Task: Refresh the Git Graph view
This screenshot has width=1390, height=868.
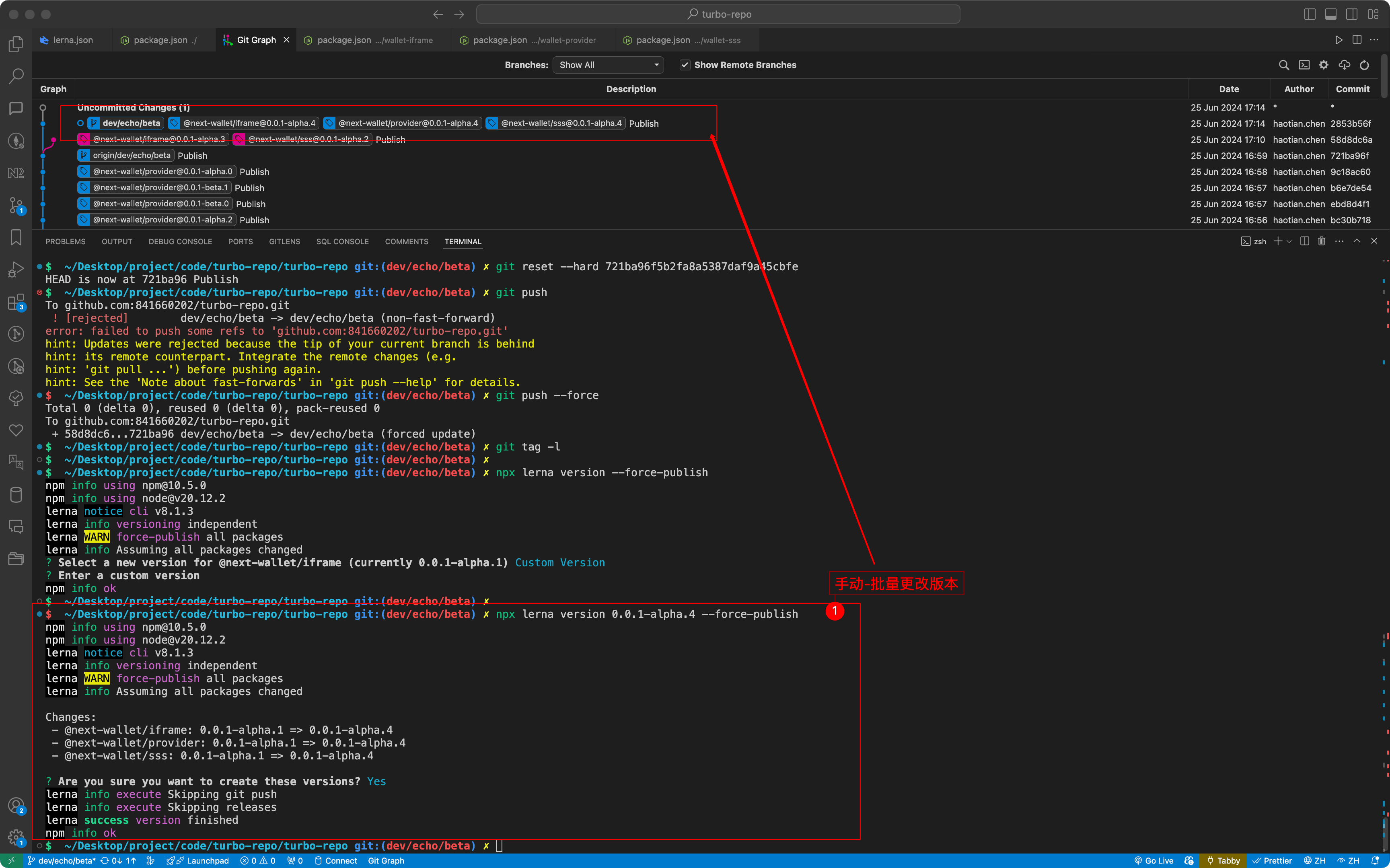Action: tap(1364, 65)
